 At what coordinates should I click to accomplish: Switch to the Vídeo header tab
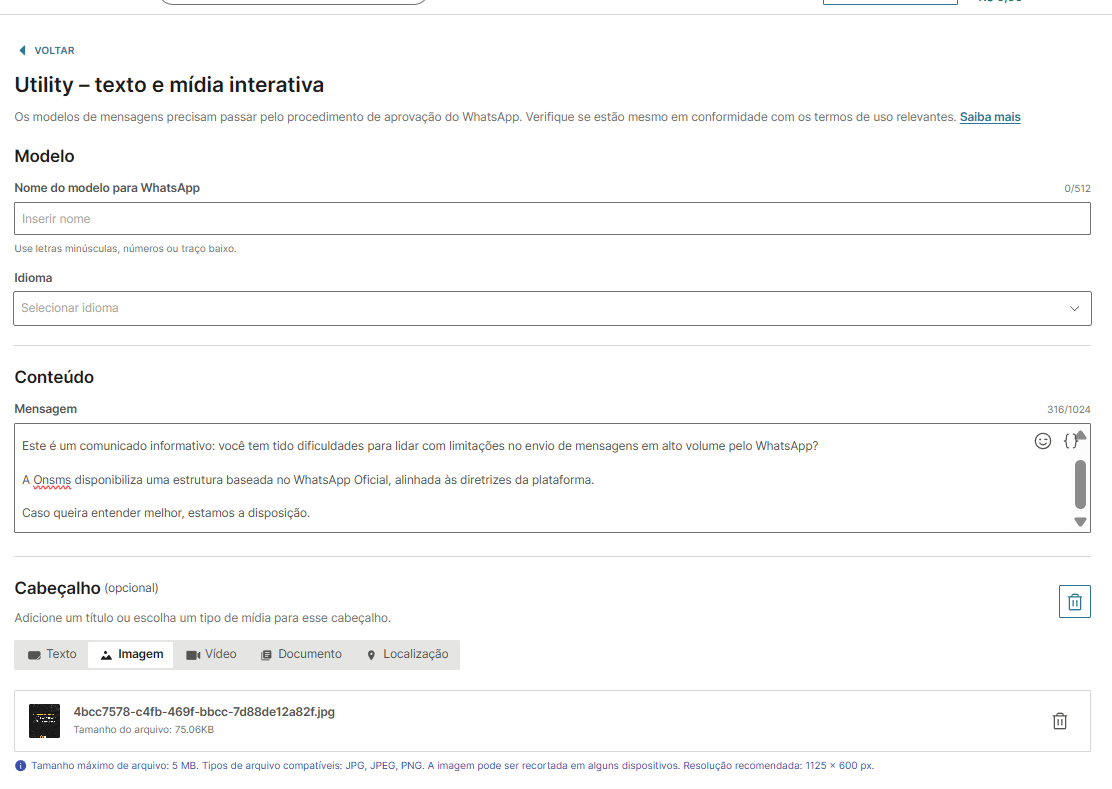[211, 655]
